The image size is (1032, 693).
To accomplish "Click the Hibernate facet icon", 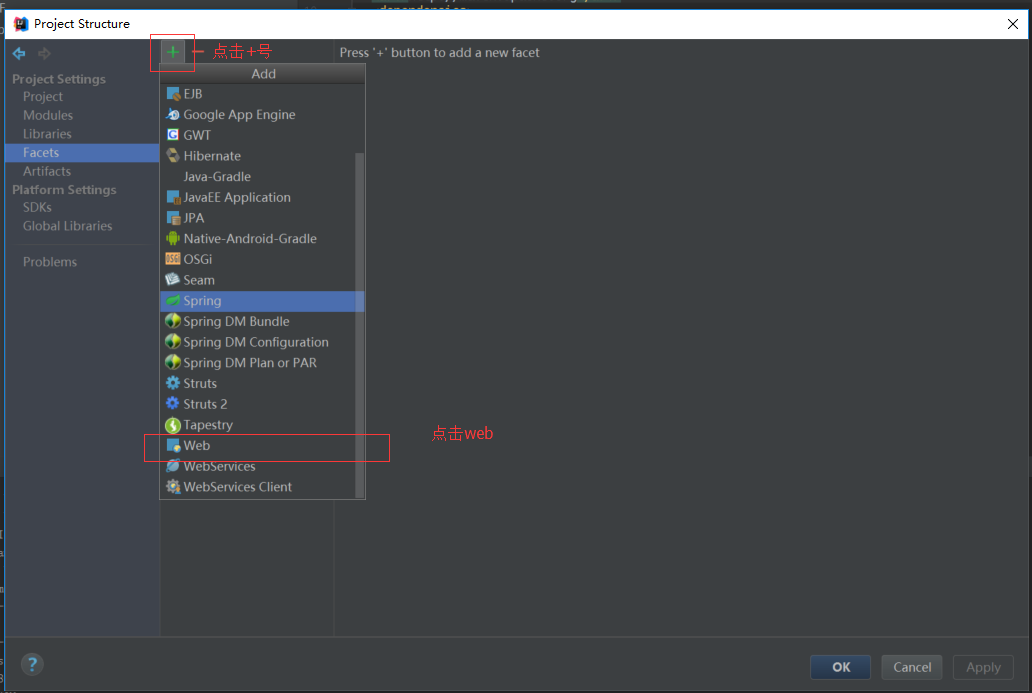I will tap(173, 156).
